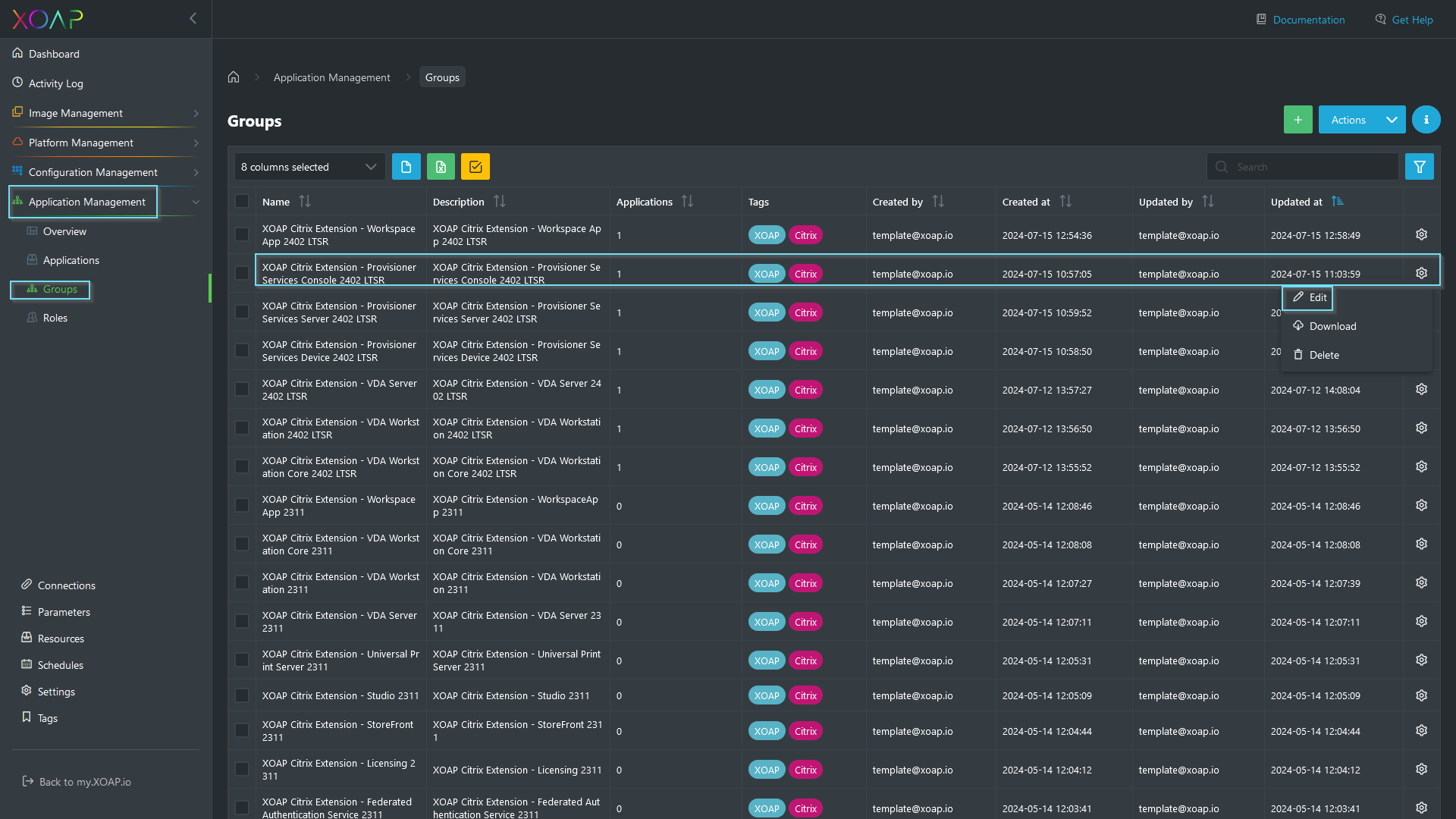Screen dimensions: 1456x819
Task: Choose Download from the context menu
Action: click(x=1324, y=327)
